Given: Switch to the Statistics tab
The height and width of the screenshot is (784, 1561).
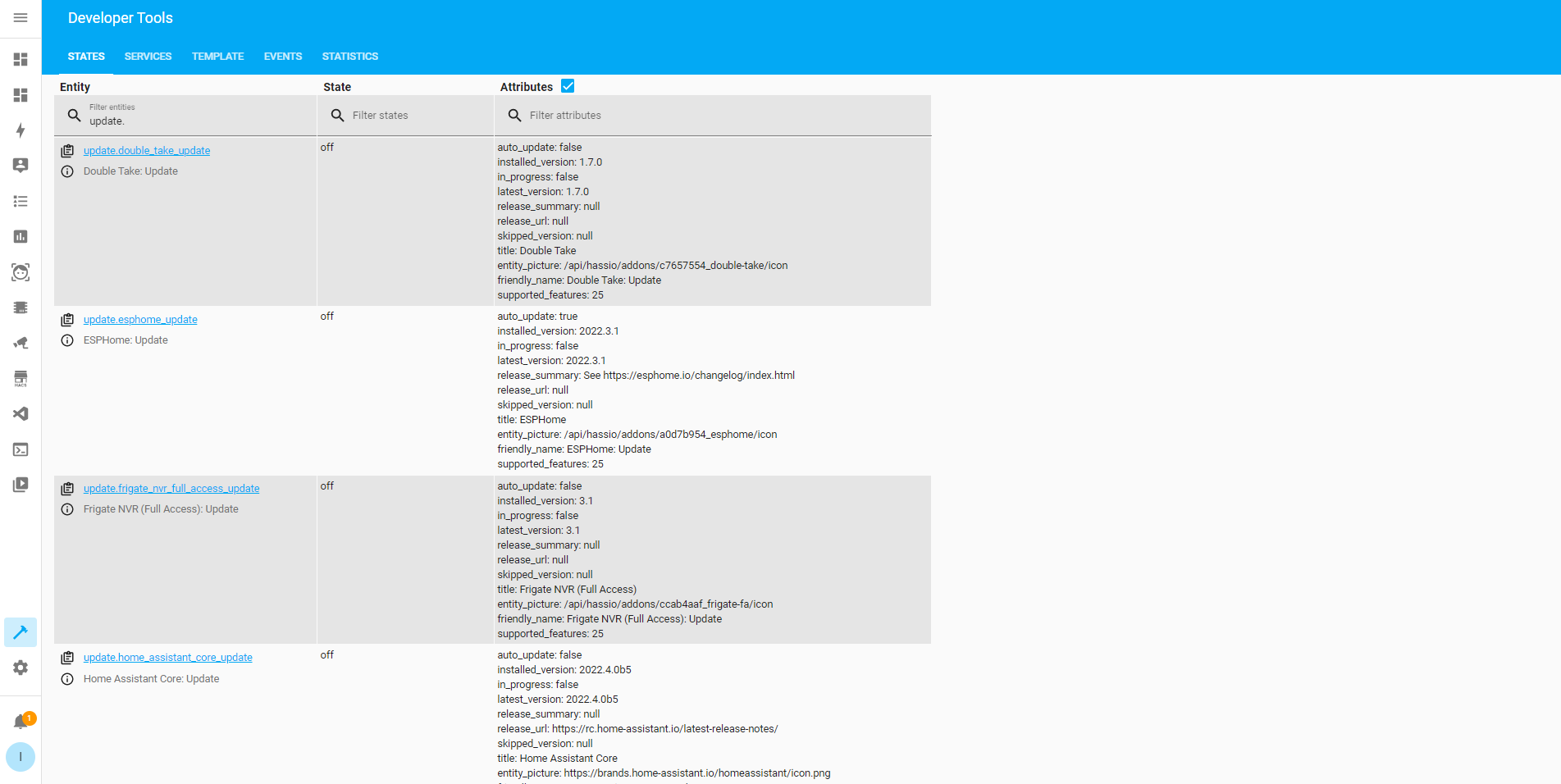Looking at the screenshot, I should pos(350,57).
